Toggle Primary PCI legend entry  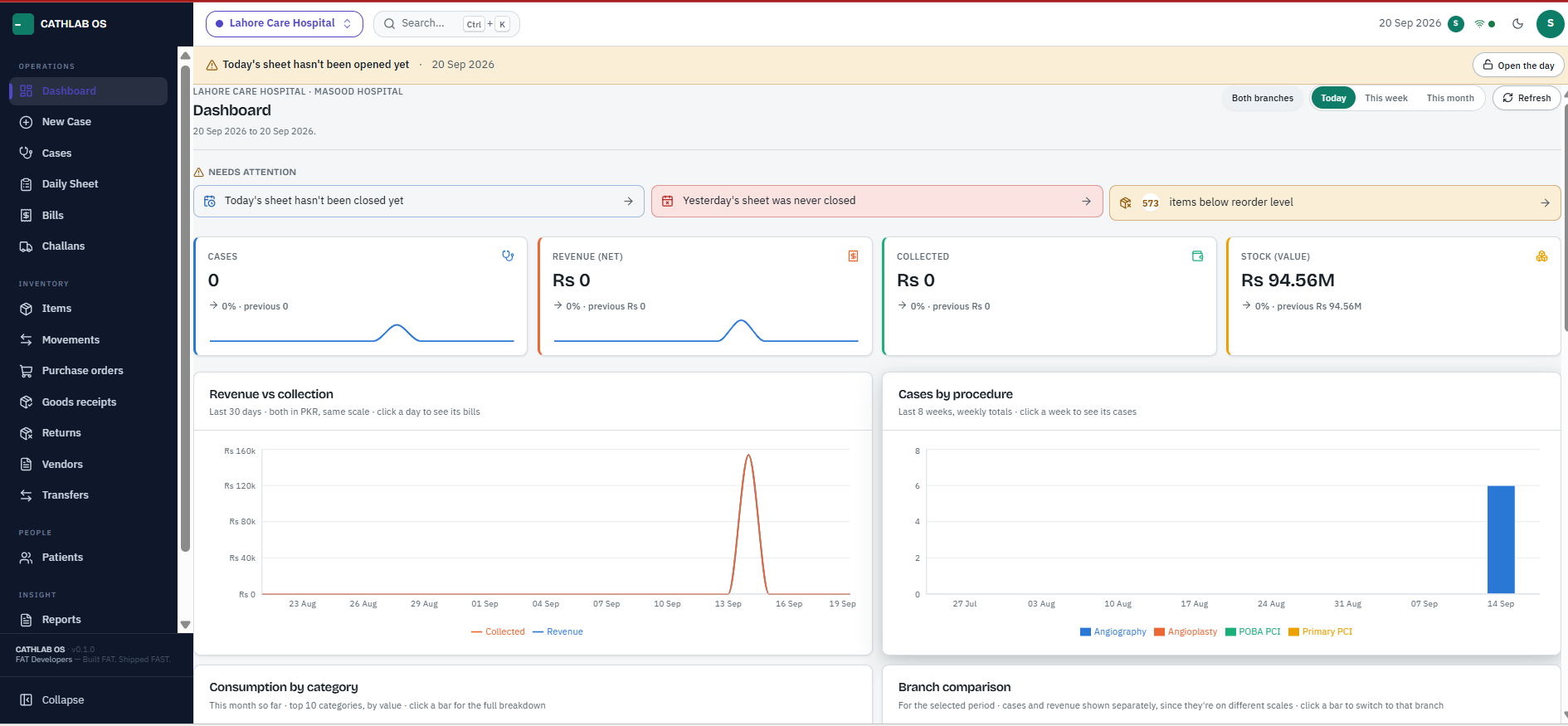[x=1320, y=632]
